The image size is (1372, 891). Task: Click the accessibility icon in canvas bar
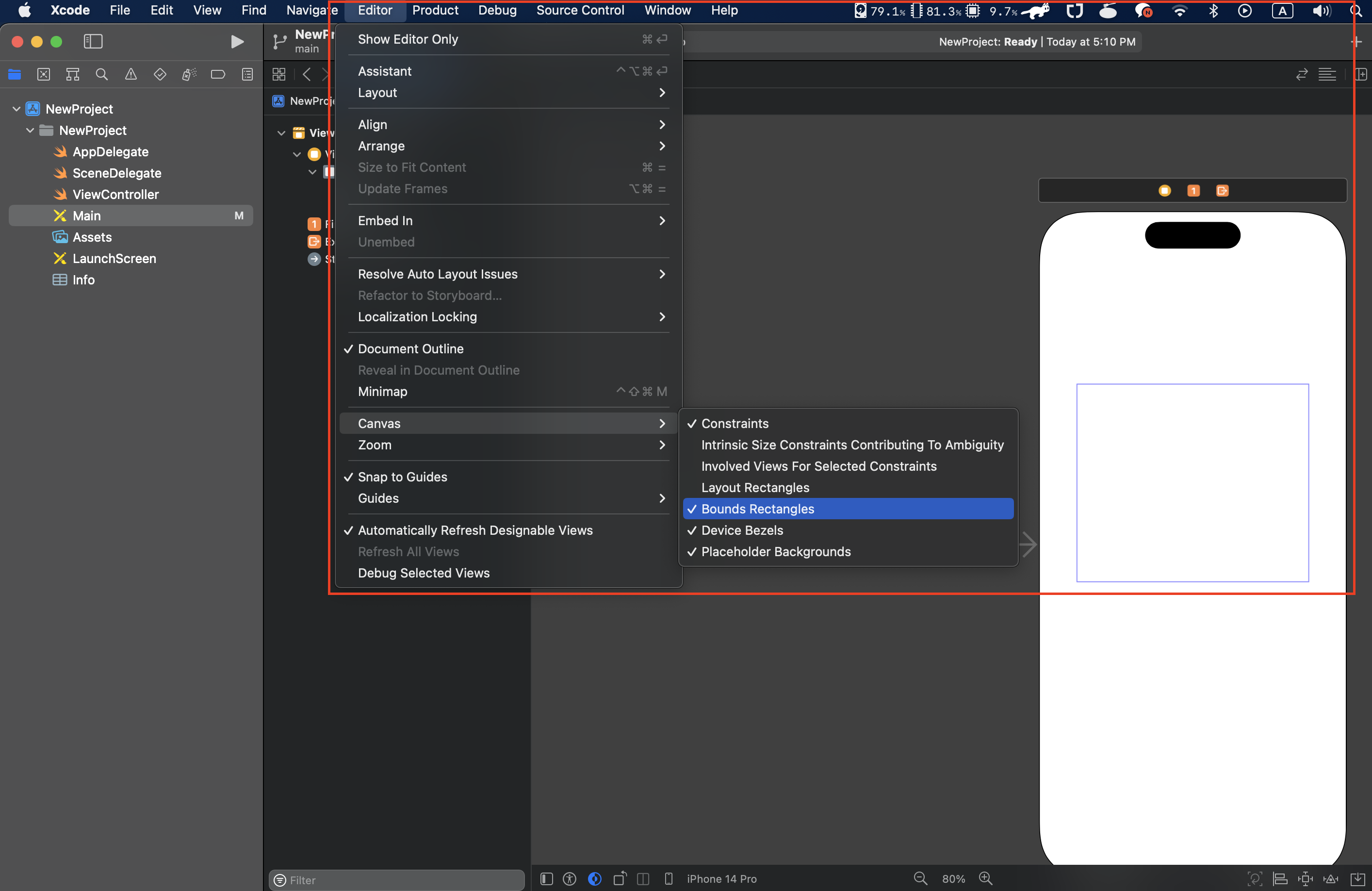tap(570, 879)
